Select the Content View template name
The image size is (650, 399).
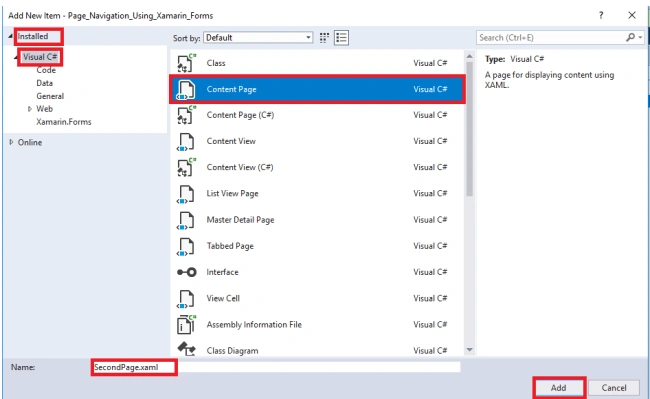pyautogui.click(x=231, y=141)
